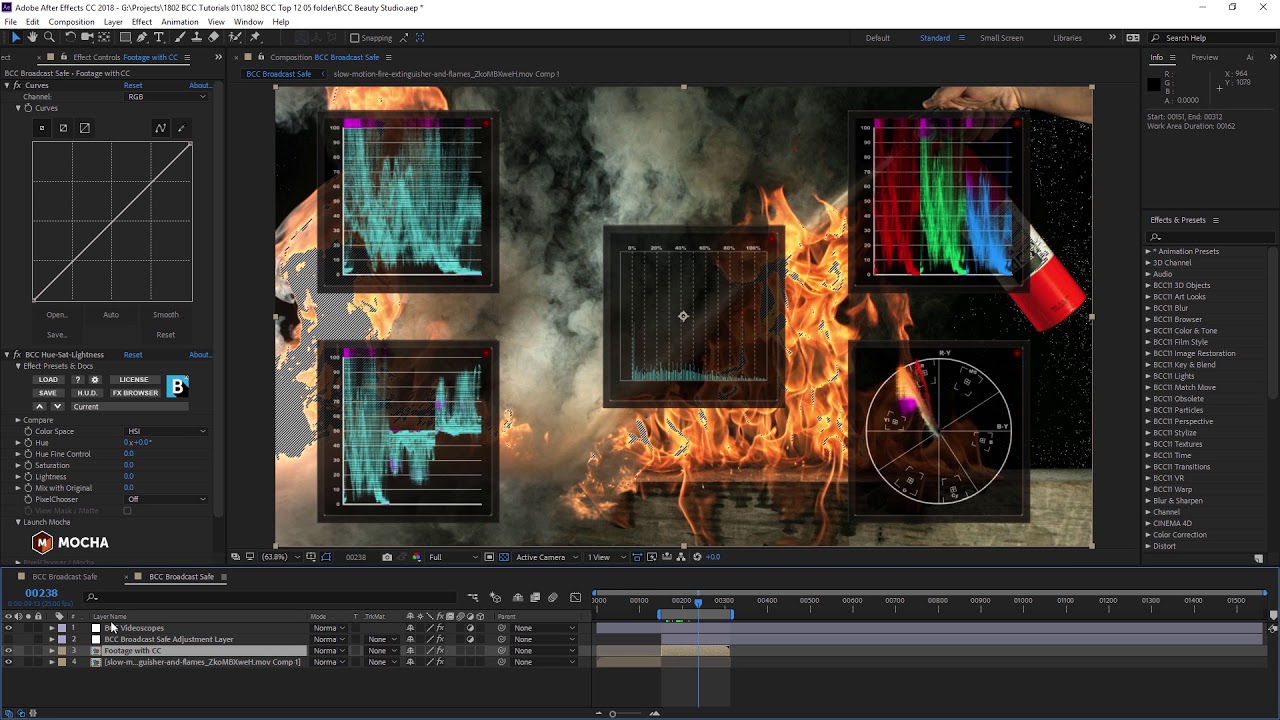Screen dimensions: 1280x720
Task: Select the Hand tool
Action: click(x=32, y=37)
